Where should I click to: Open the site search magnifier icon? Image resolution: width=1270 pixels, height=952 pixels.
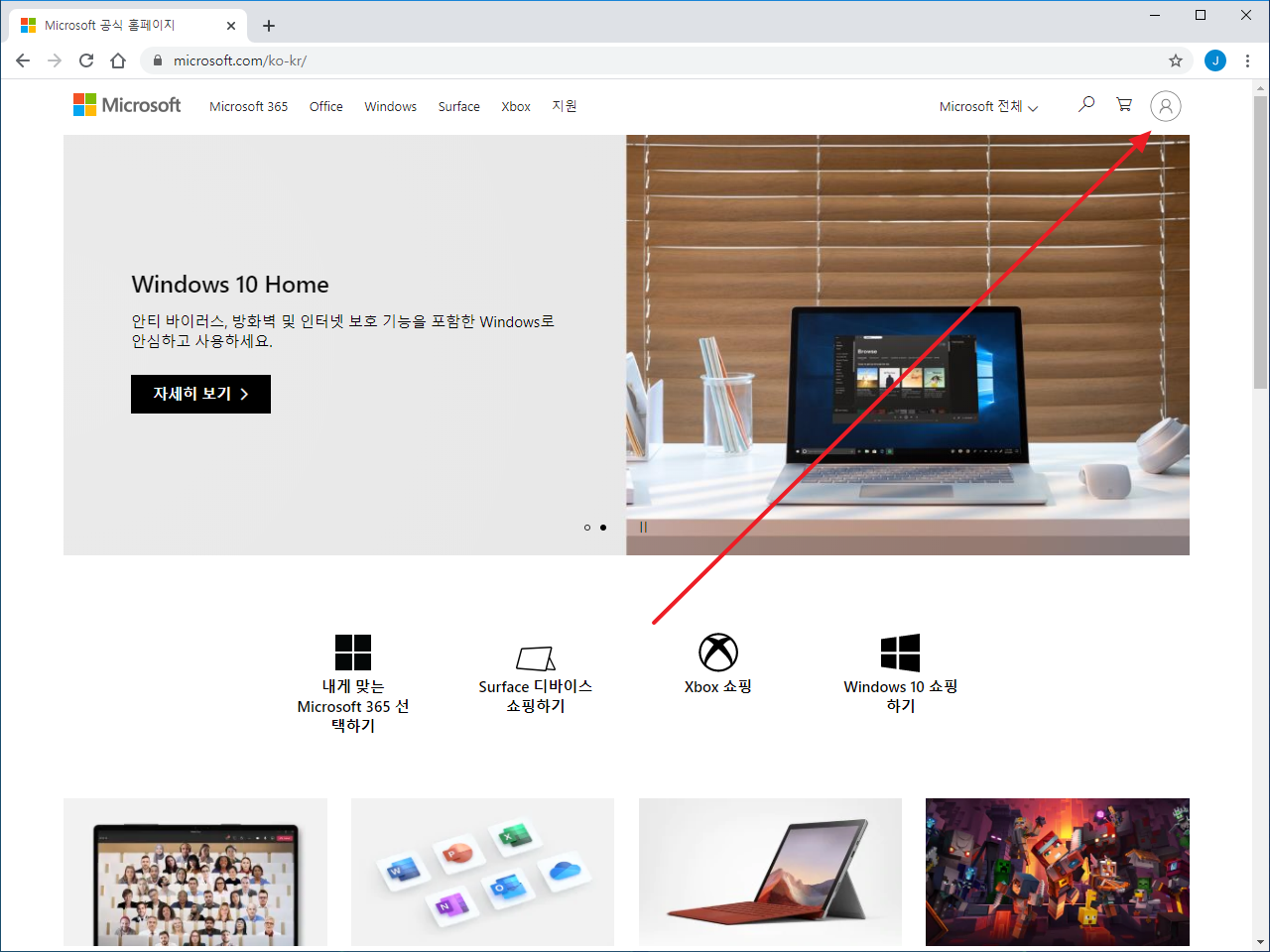1086,104
